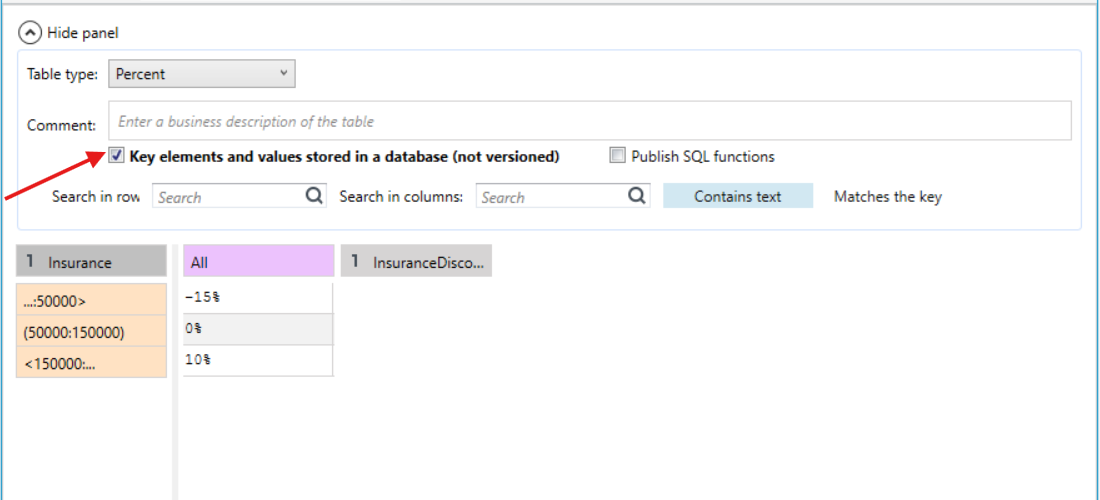Image resolution: width=1100 pixels, height=500 pixels.
Task: Select the Insurance row header
Action: click(x=91, y=262)
